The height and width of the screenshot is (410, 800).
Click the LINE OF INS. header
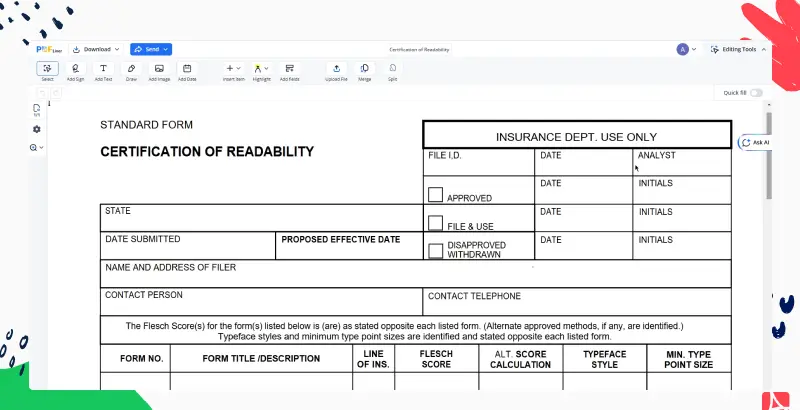pyautogui.click(x=373, y=359)
